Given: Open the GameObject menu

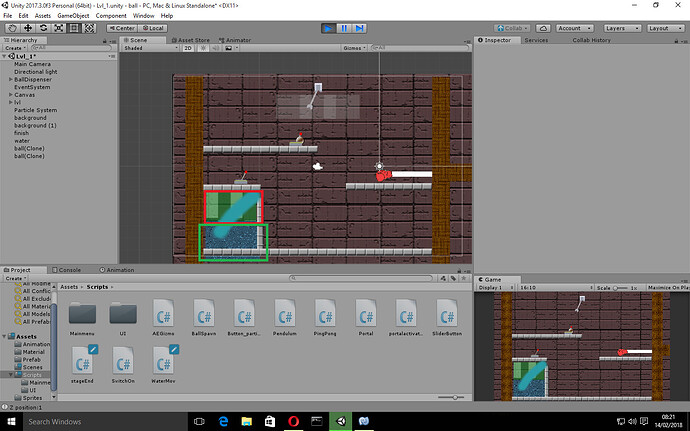Looking at the screenshot, I should click(x=71, y=16).
